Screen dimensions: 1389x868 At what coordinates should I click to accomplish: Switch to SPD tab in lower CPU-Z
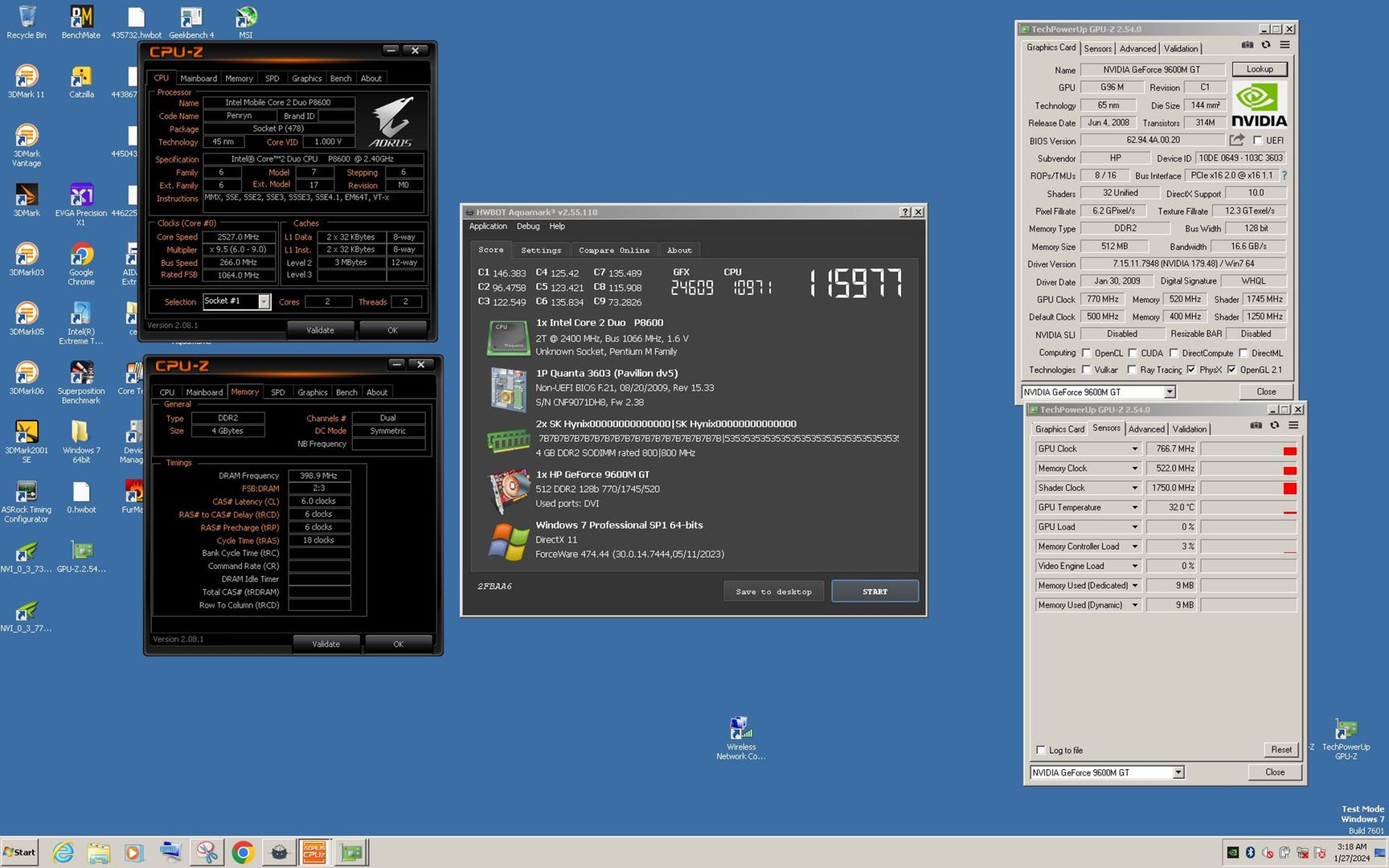278,392
